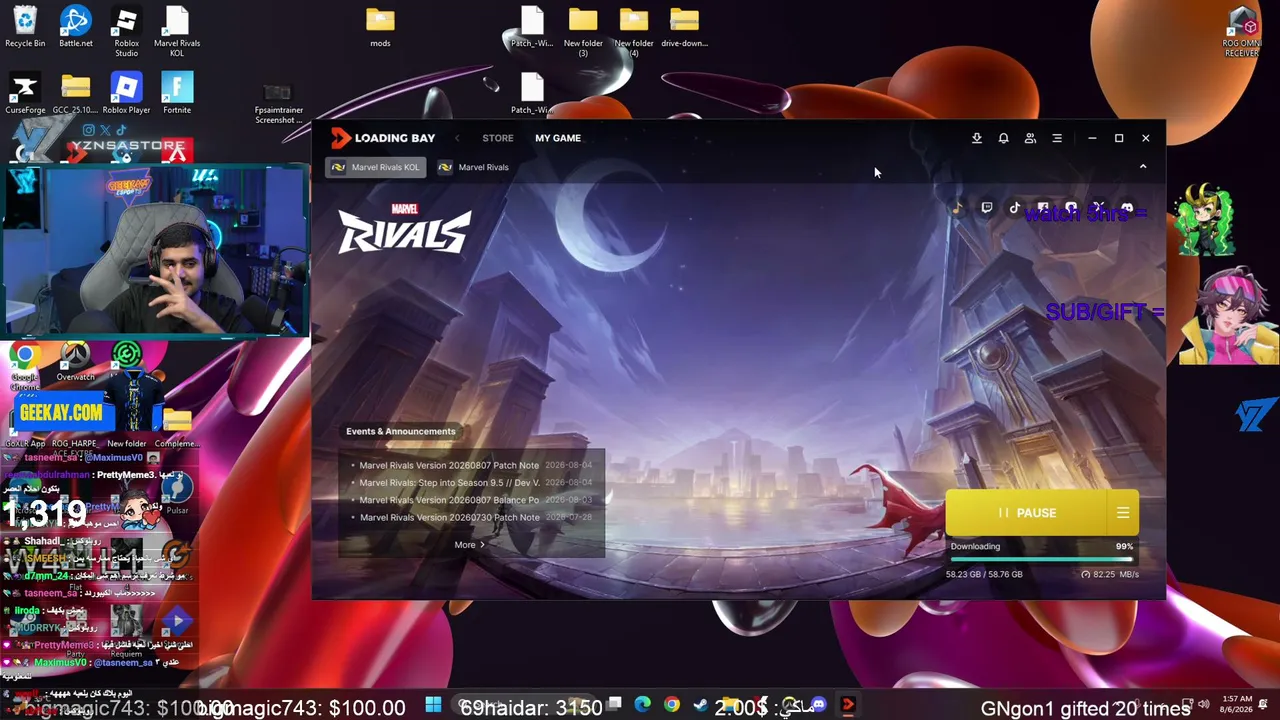Image resolution: width=1280 pixels, height=720 pixels.
Task: Open the TikTok social icon
Action: (x=1015, y=208)
